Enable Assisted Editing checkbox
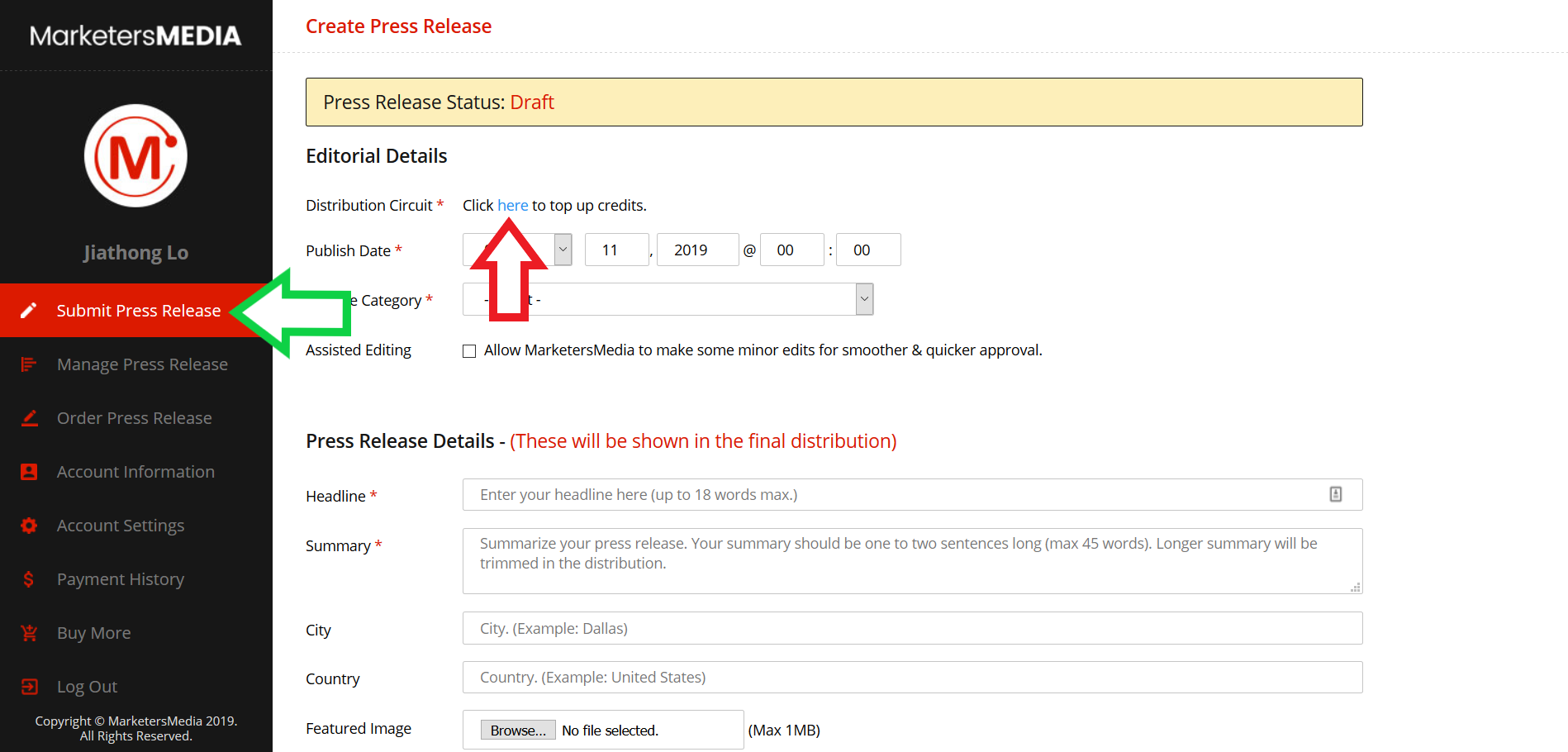1568x752 pixels. tap(469, 351)
